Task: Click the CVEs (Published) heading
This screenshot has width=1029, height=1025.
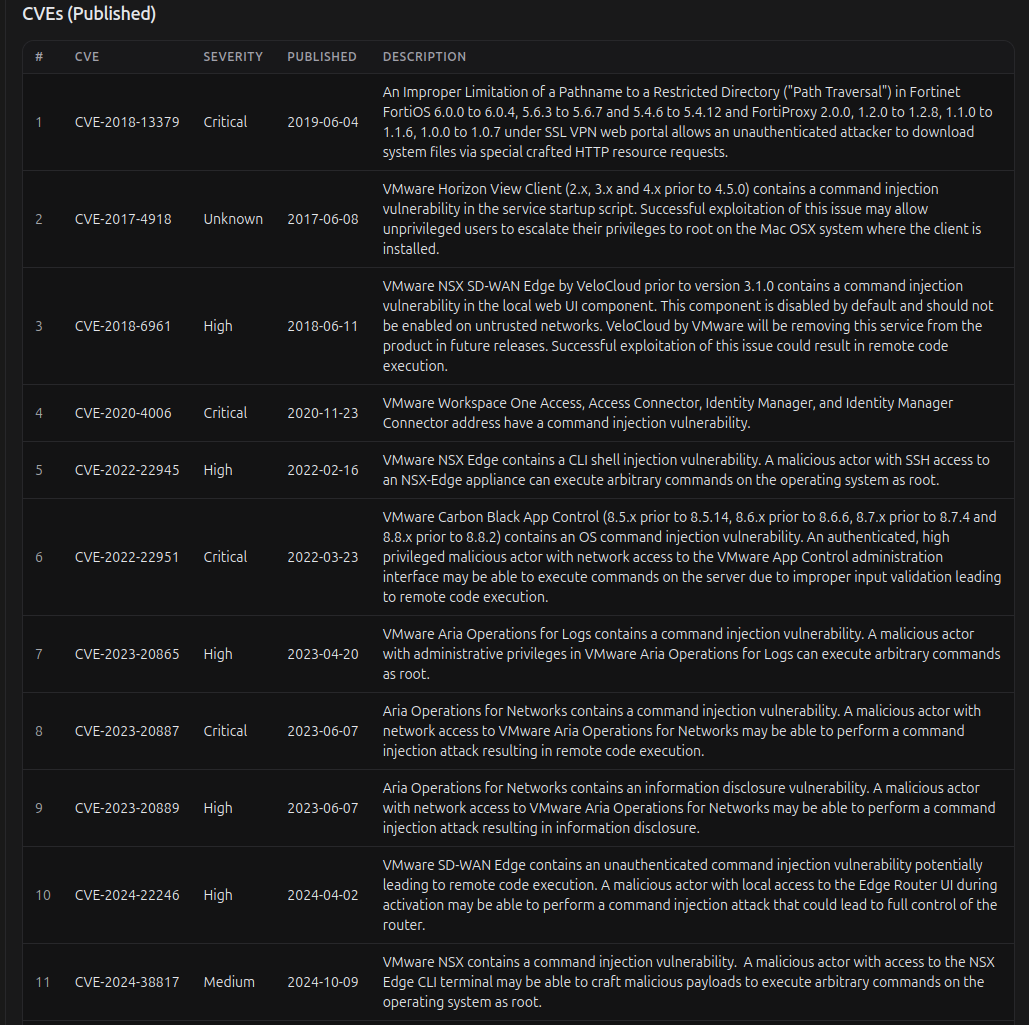Action: (89, 14)
